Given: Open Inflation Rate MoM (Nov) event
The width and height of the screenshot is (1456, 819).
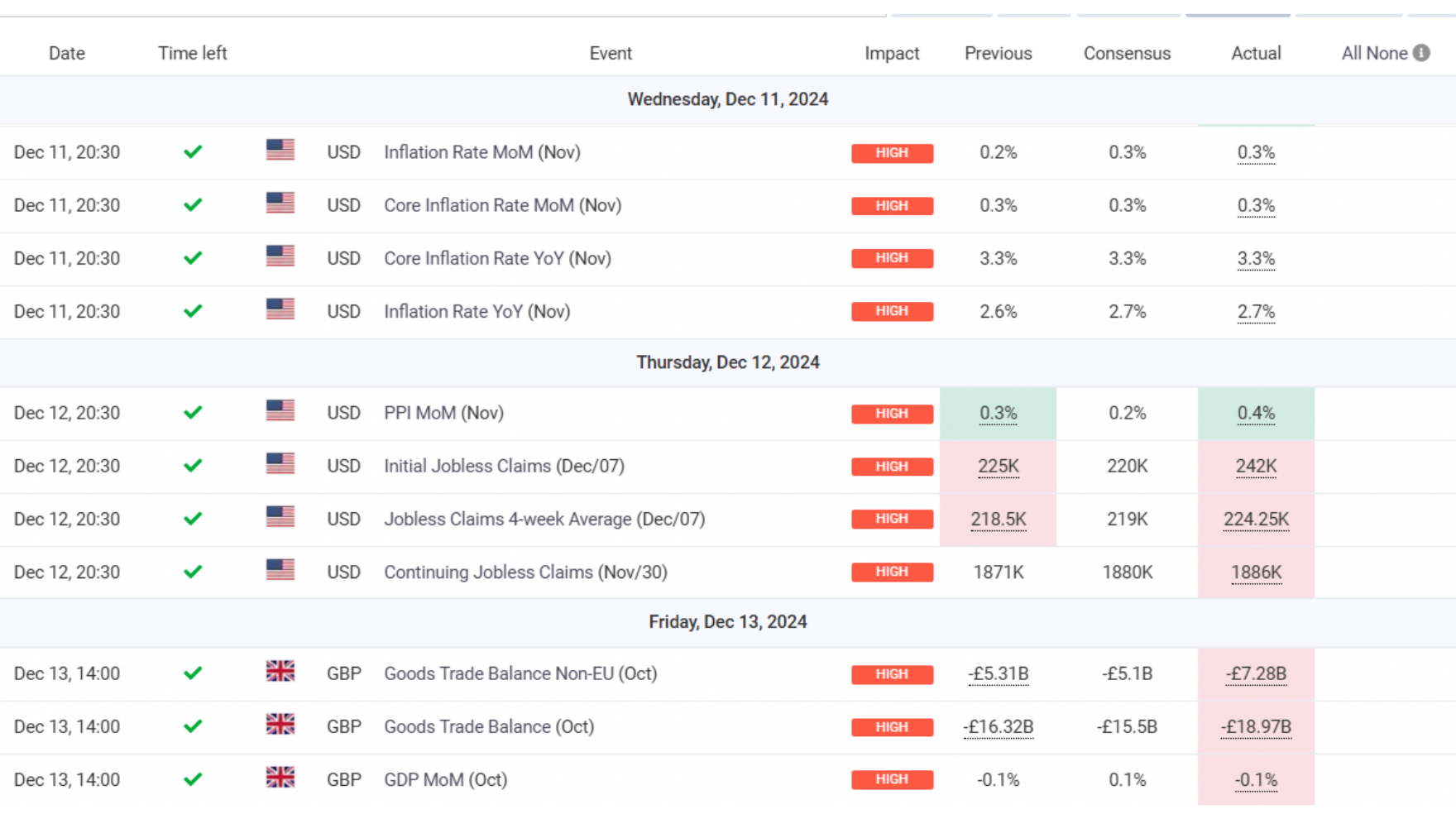Looking at the screenshot, I should click(x=482, y=152).
